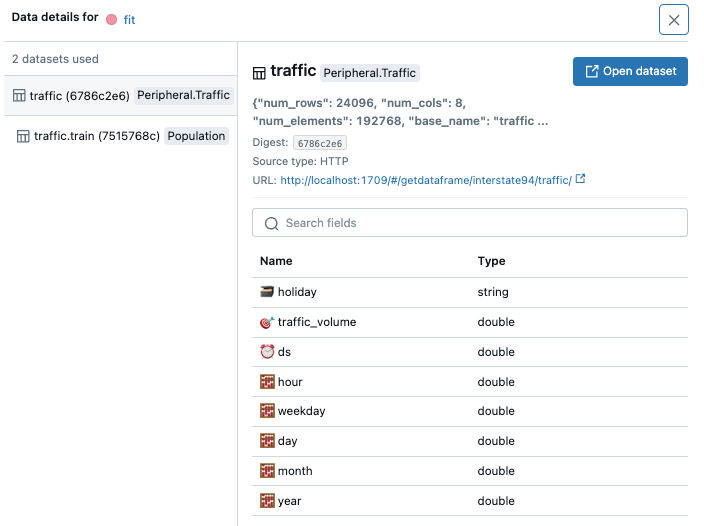Select the month field name
The height and width of the screenshot is (526, 704).
(295, 471)
